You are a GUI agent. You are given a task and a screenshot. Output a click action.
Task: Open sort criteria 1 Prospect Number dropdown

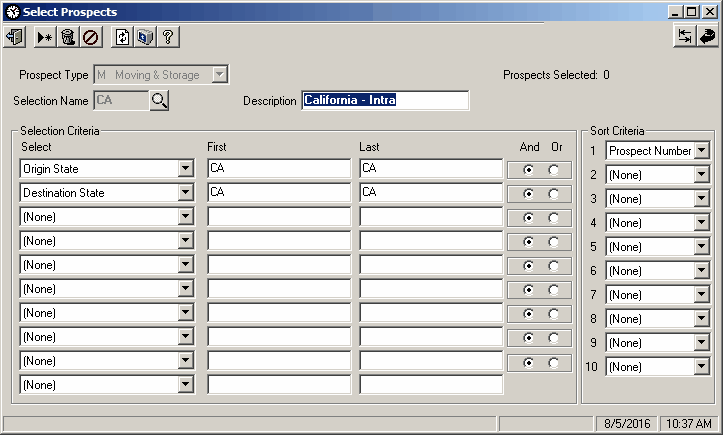(701, 150)
